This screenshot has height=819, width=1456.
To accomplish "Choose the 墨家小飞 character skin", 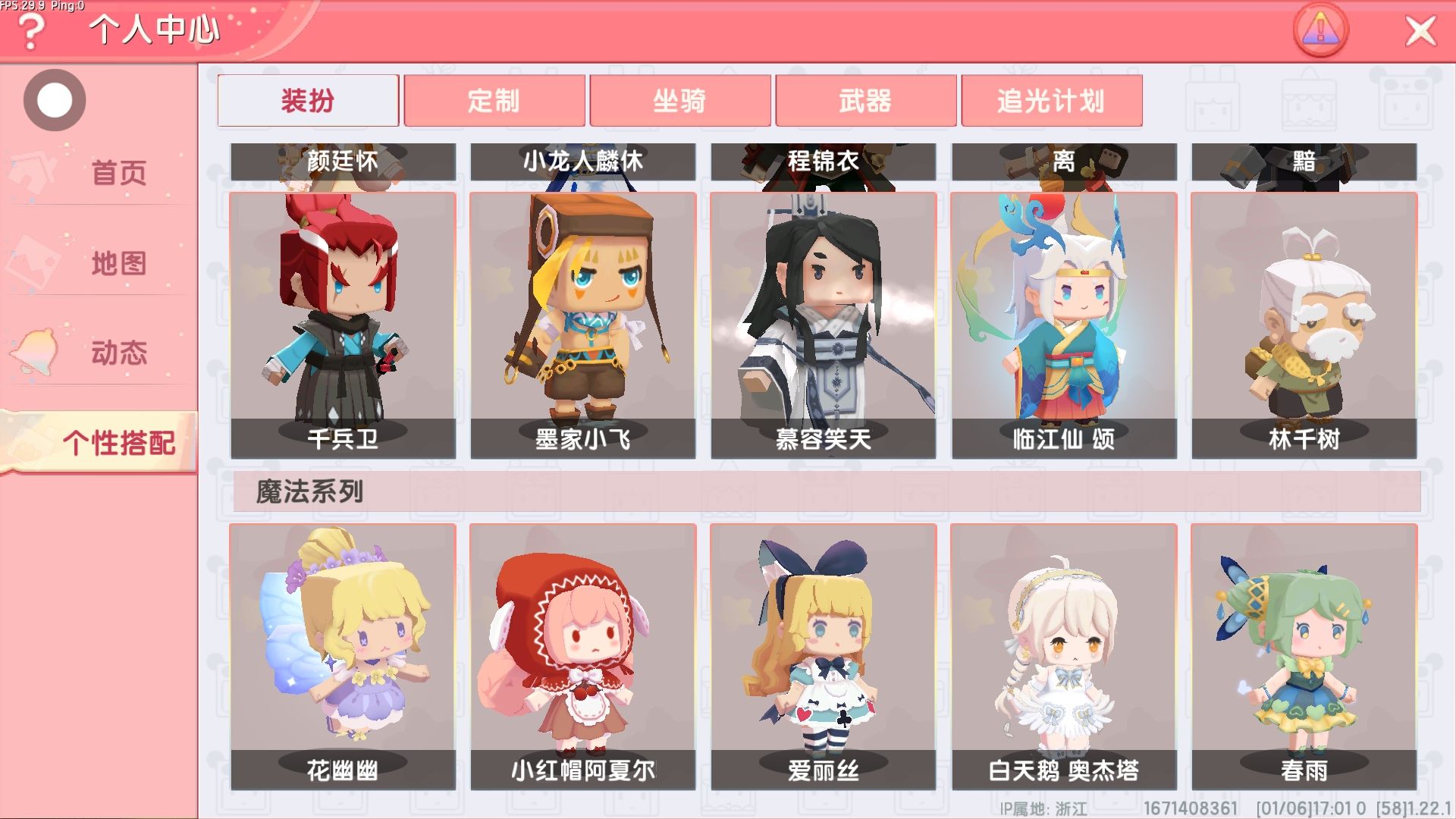I will [582, 325].
